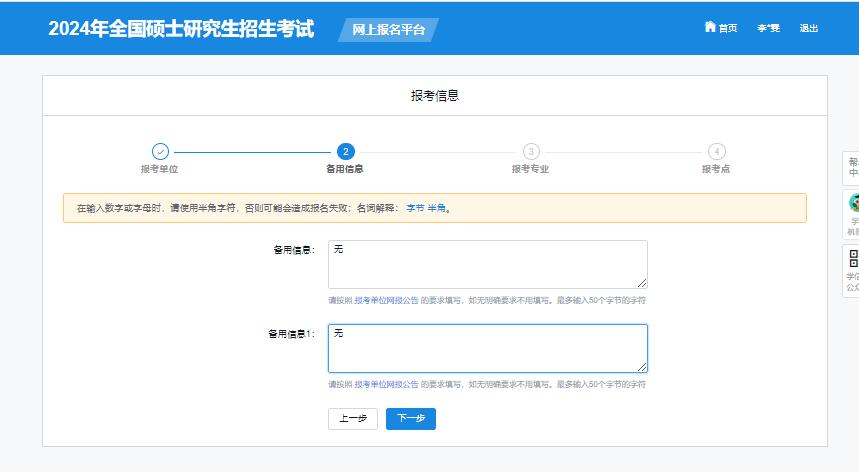Viewport: 859px width, 472px height.
Task: Open the help center sidebar widget
Action: pos(852,167)
